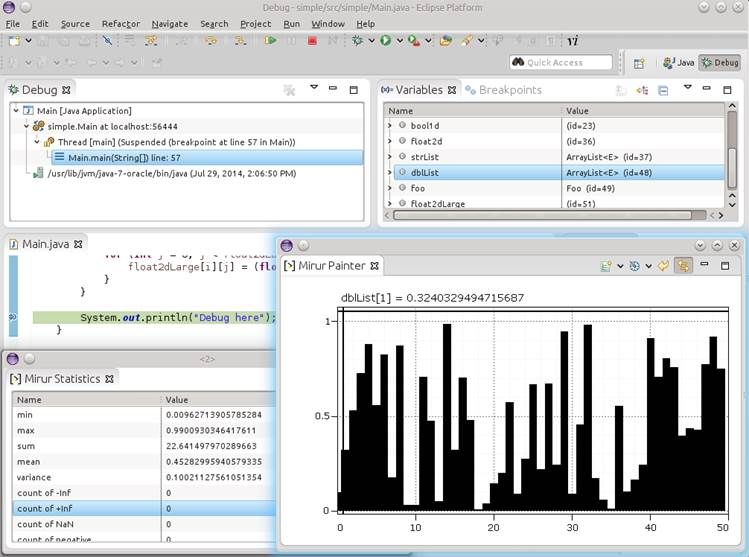Click the Open Perspective icon
Image resolution: width=749 pixels, height=557 pixels.
click(x=638, y=63)
